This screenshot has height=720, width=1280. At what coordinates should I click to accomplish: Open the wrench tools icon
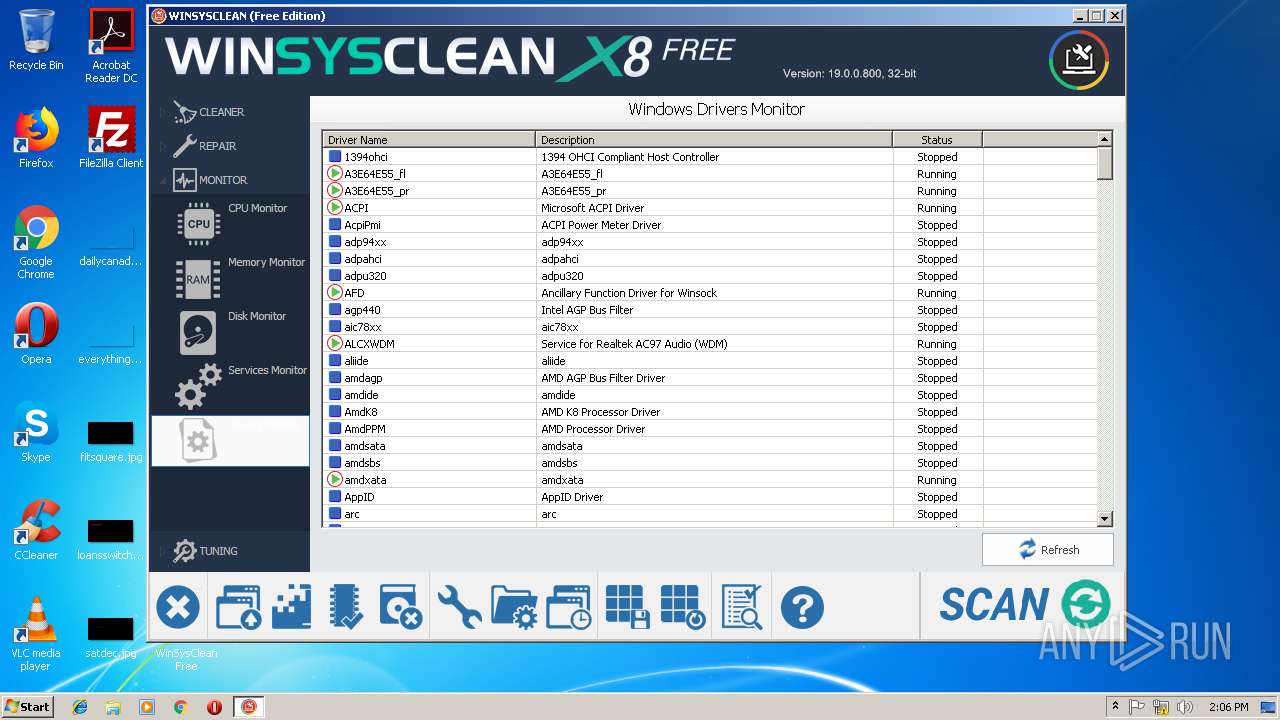click(460, 607)
